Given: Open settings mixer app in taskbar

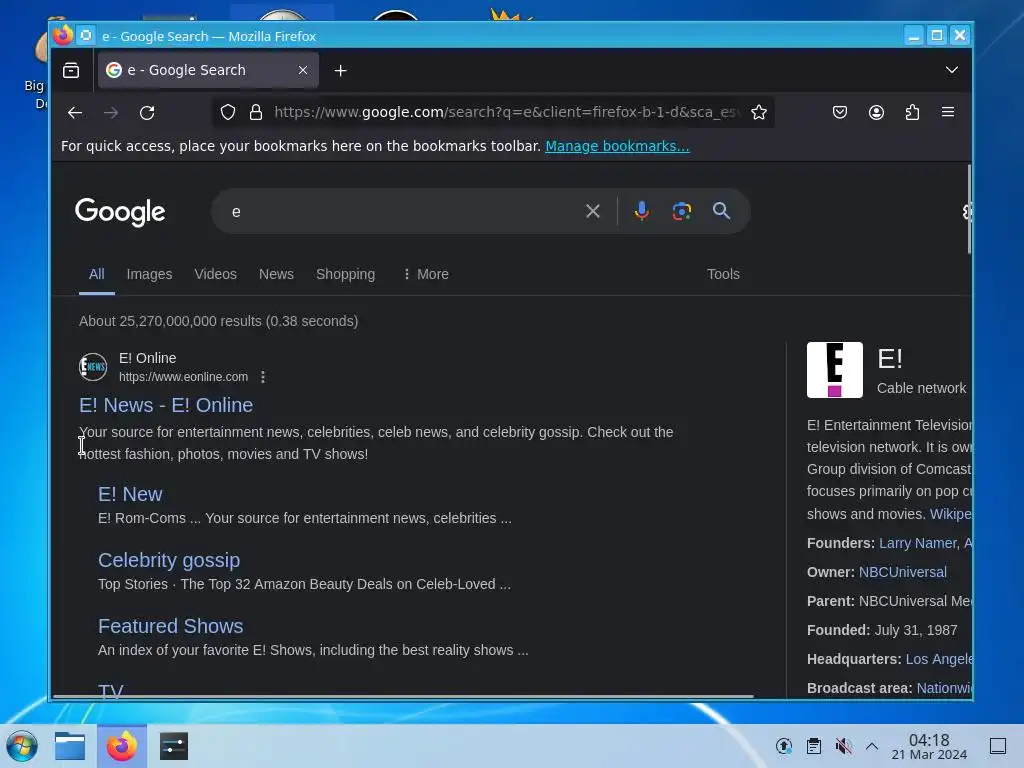Looking at the screenshot, I should pos(174,746).
